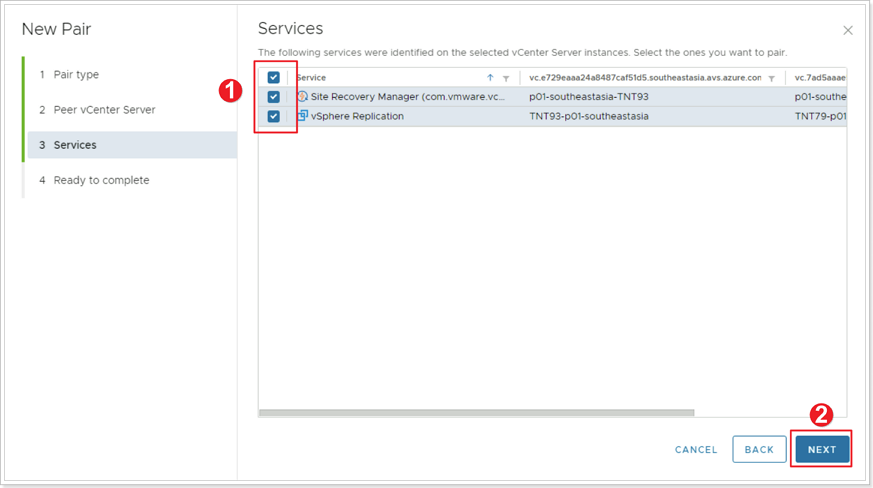Viewport: 873px width, 488px height.
Task: Click the partially visible TNT79-p01 cell
Action: [x=820, y=116]
